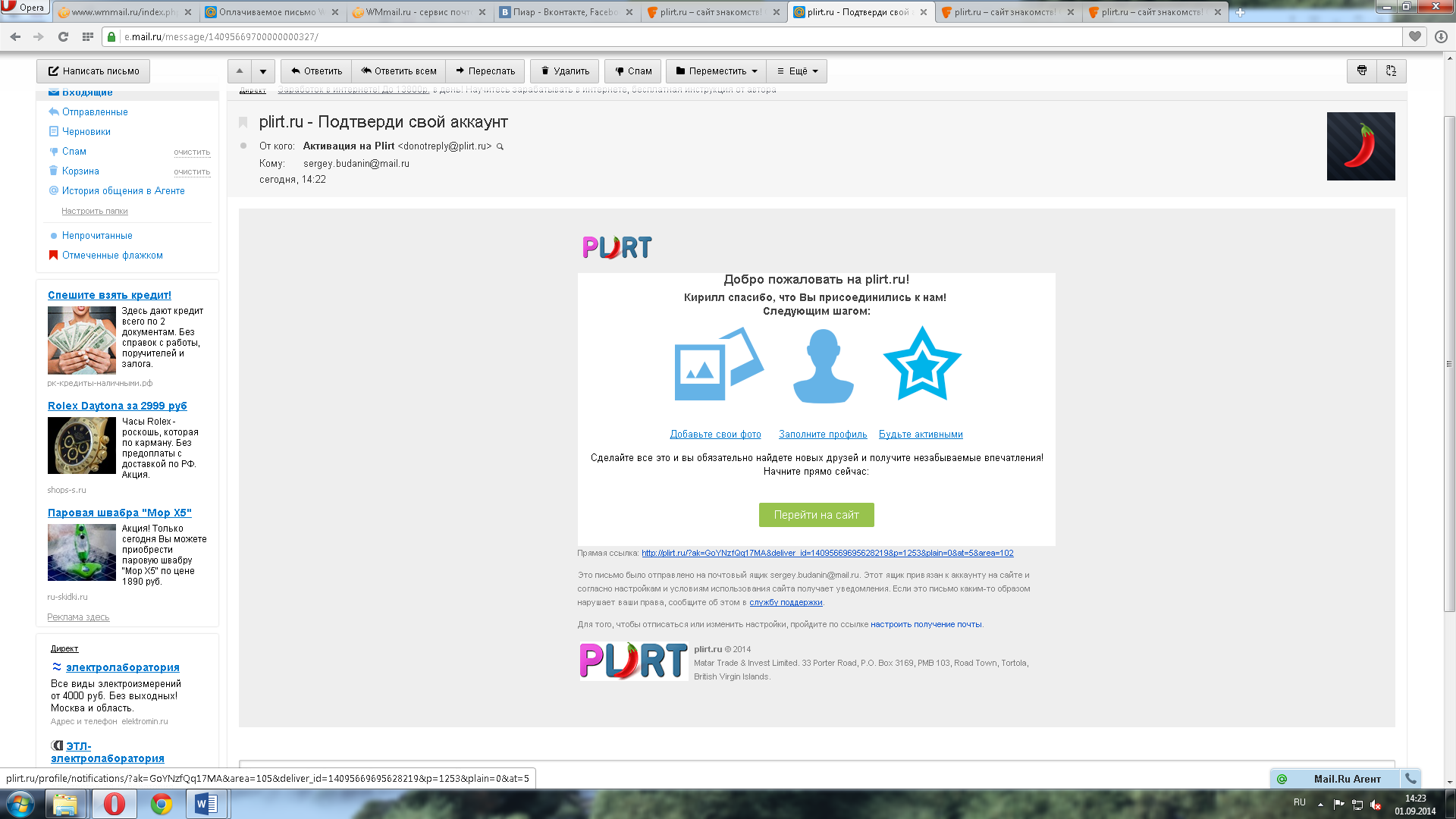Expand the Переместить dropdown
This screenshot has width=1456, height=819.
[x=716, y=71]
